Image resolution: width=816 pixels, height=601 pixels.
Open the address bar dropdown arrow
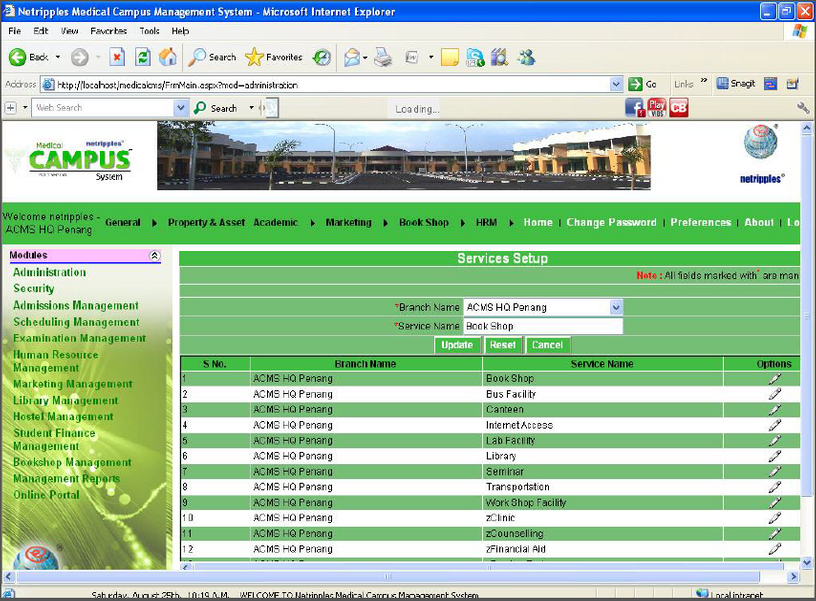pyautogui.click(x=616, y=84)
